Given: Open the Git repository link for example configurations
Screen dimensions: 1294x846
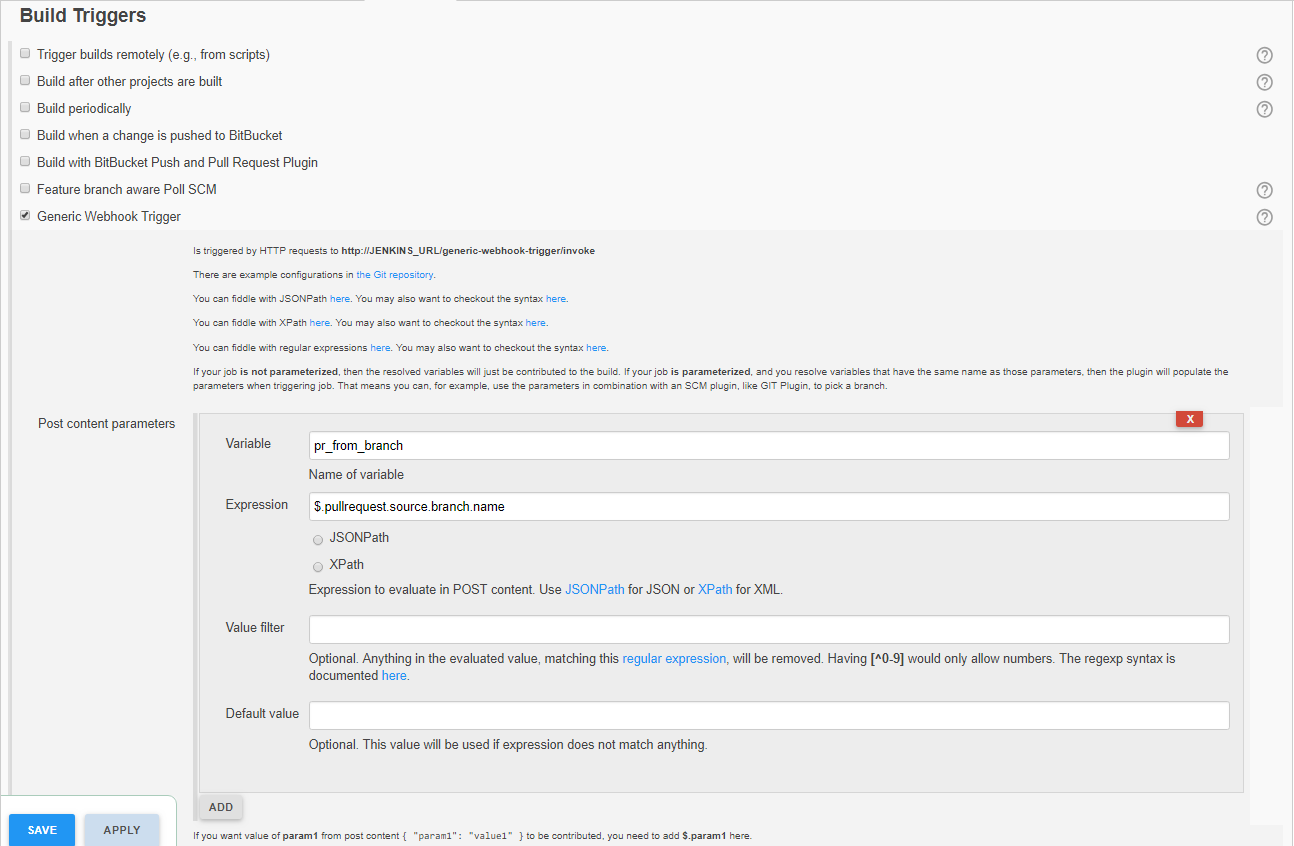Looking at the screenshot, I should point(395,274).
